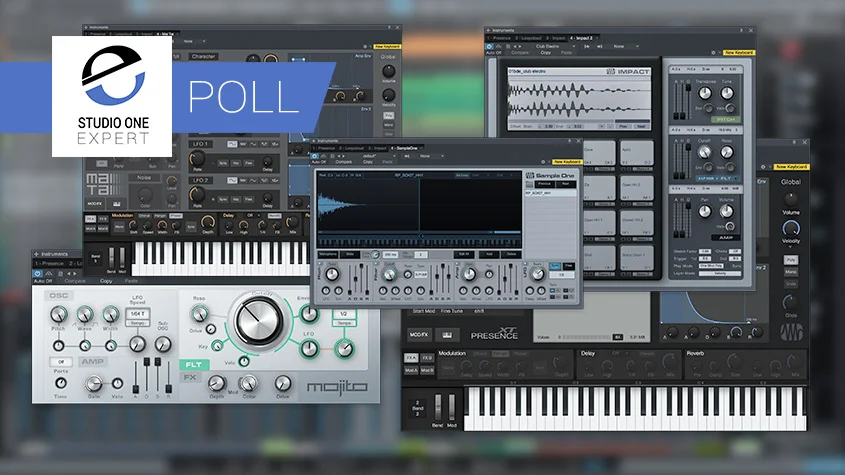Image resolution: width=845 pixels, height=475 pixels.
Task: Trigger the Bass Drum 1 pad in Impact
Action: (636, 259)
